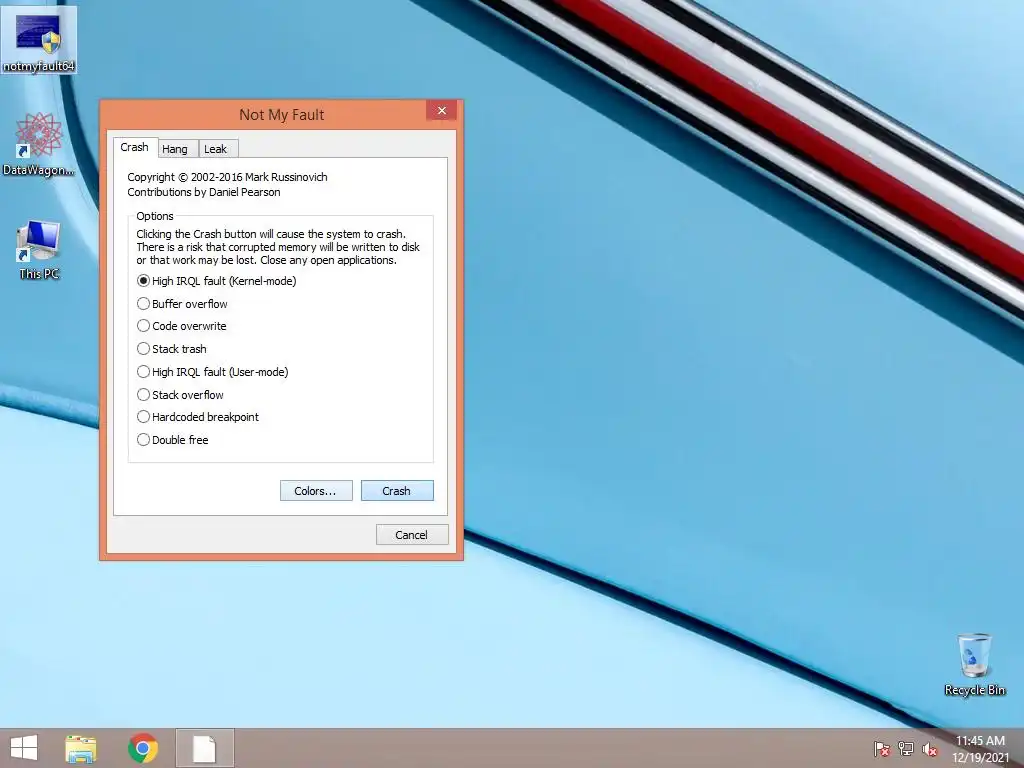Select High IRQL fault (Kernel-mode) option
Image resolution: width=1024 pixels, height=768 pixels.
tap(216, 281)
